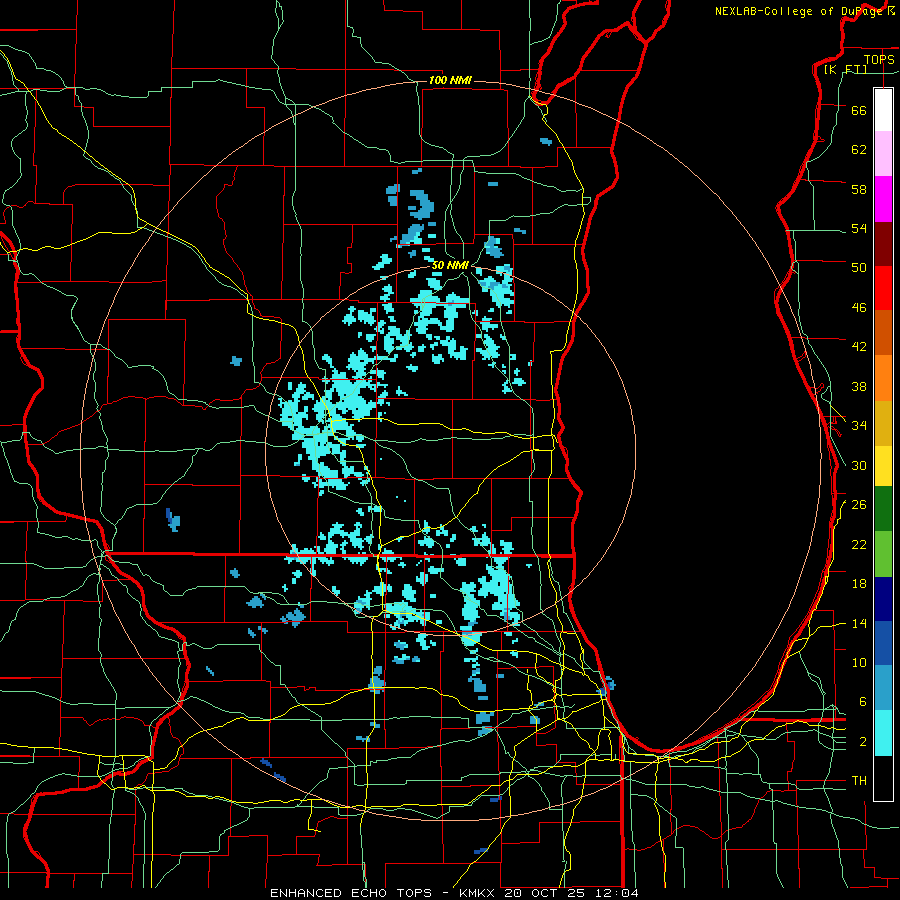Click the legend value '22'
Image resolution: width=900 pixels, height=900 pixels.
click(859, 545)
